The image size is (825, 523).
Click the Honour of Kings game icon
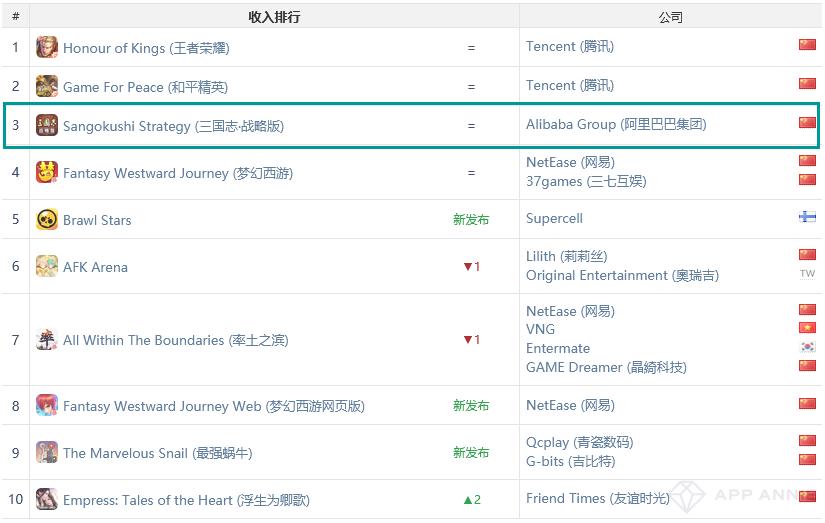coord(47,47)
